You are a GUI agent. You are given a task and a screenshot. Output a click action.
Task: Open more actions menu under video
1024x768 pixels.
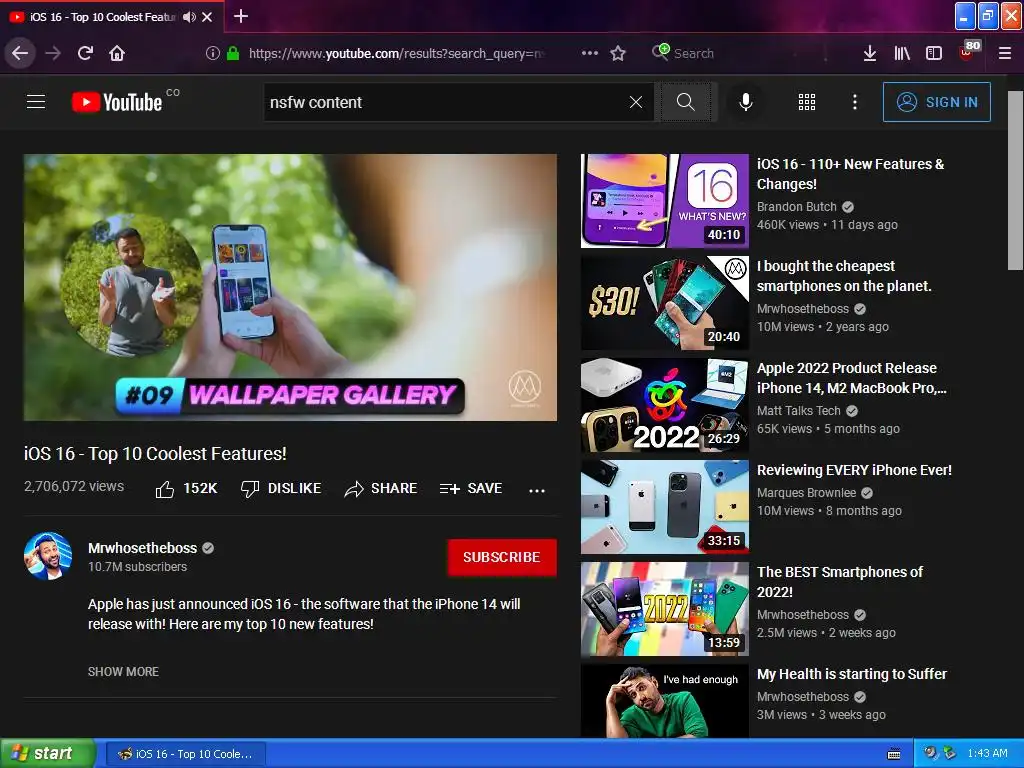pyautogui.click(x=537, y=490)
